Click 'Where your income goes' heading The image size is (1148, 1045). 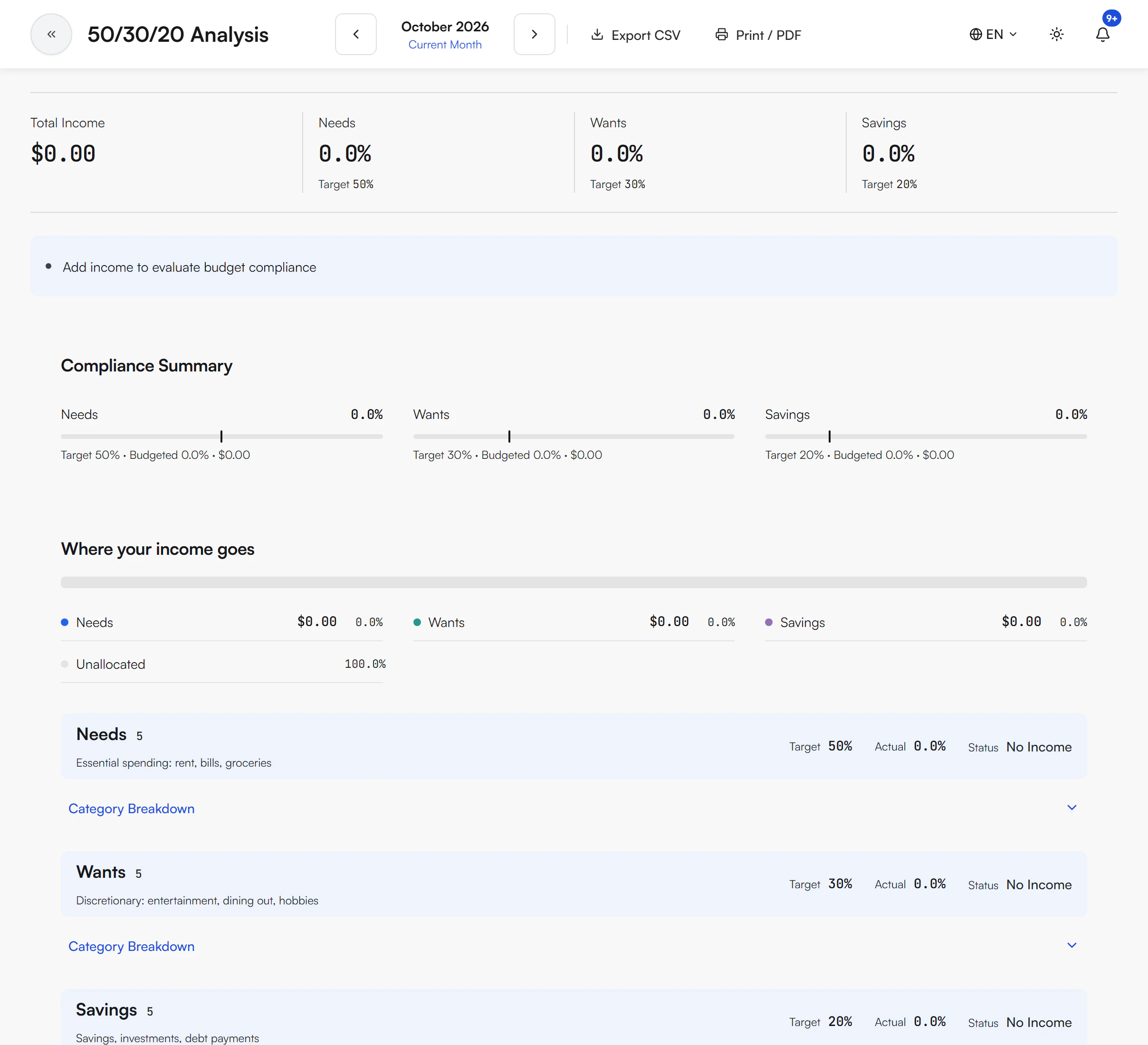click(x=158, y=549)
